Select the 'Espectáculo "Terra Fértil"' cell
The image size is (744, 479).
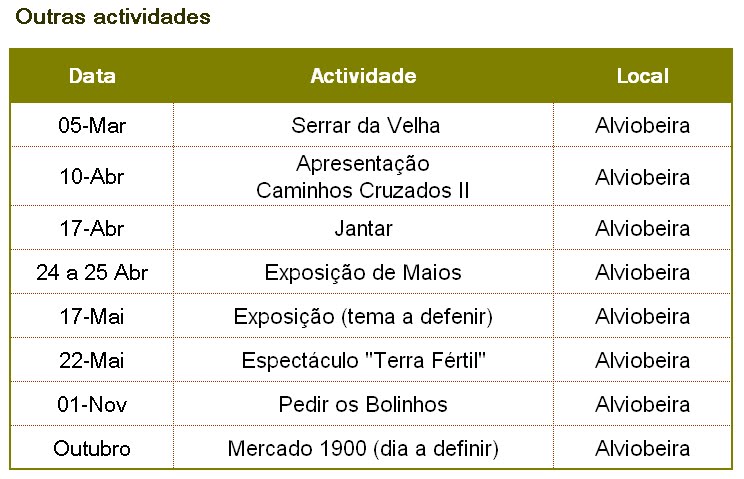point(363,360)
